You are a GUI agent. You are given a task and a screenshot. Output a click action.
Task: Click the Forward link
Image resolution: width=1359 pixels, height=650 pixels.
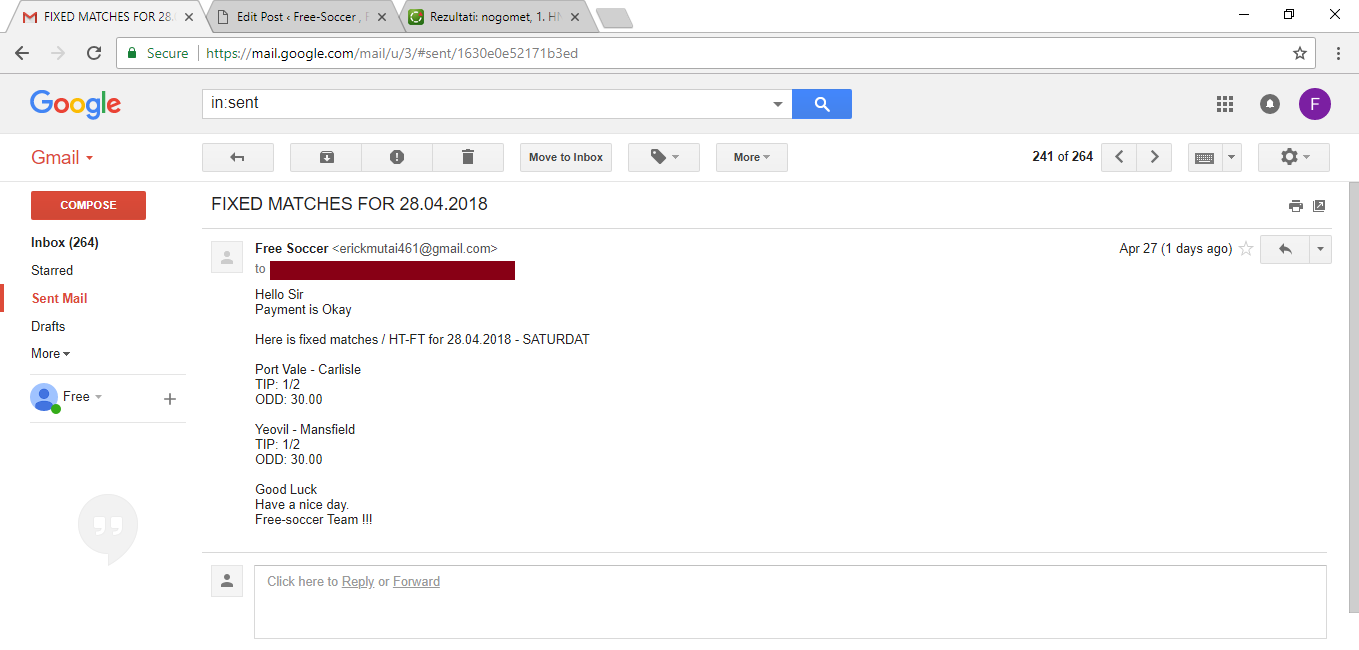tap(416, 581)
